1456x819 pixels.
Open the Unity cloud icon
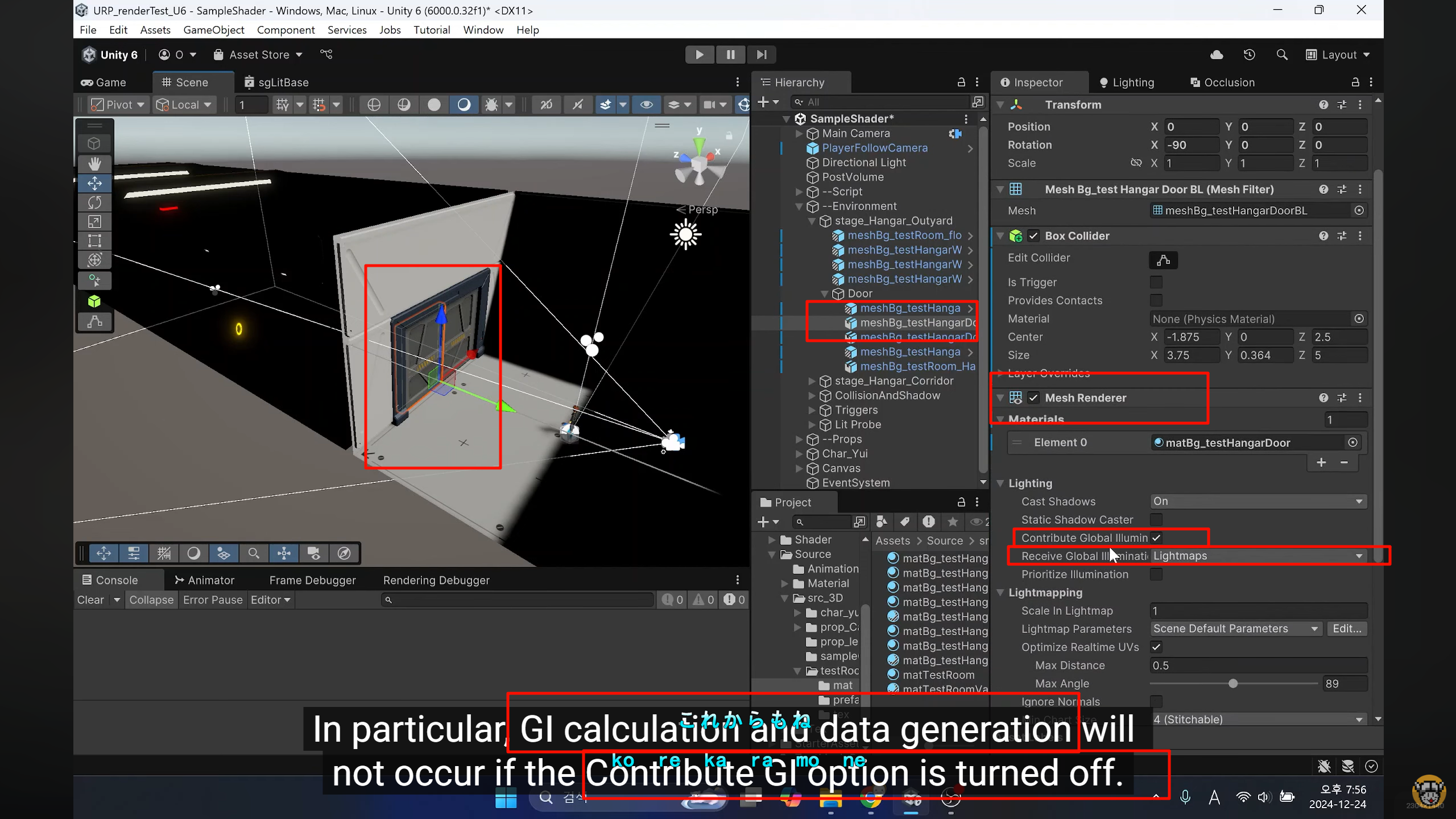click(x=1217, y=55)
